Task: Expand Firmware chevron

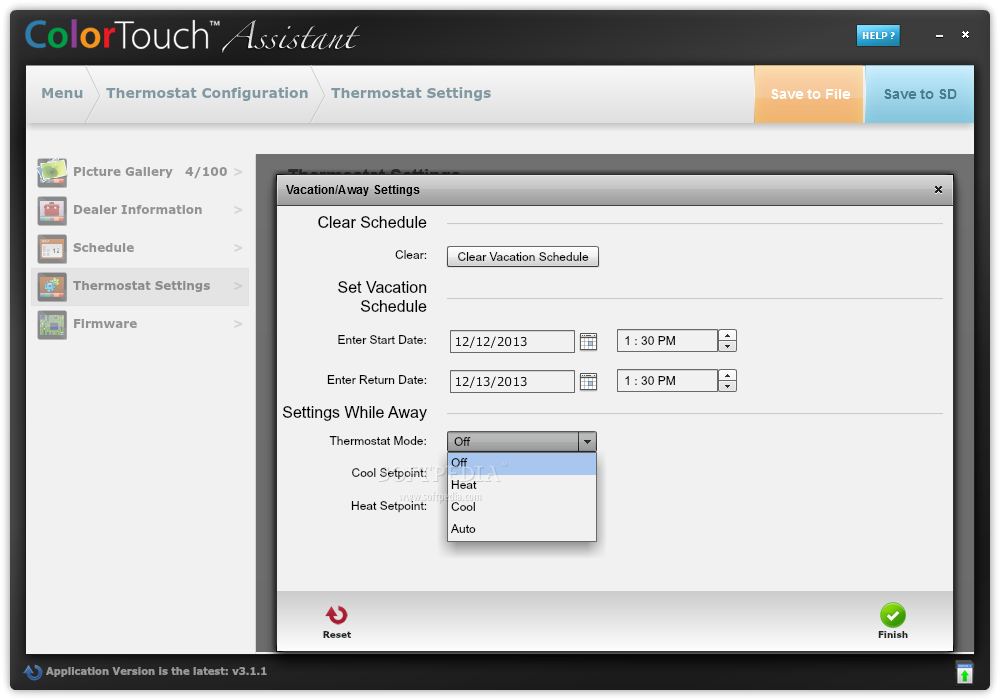Action: [238, 324]
